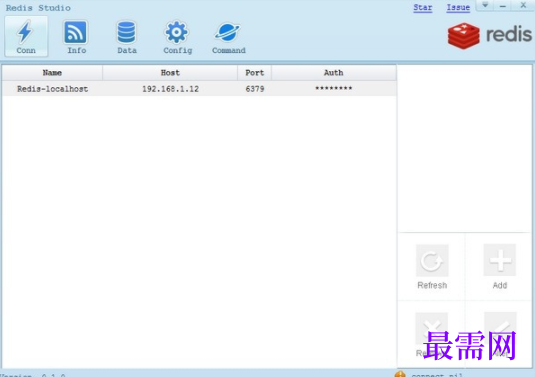
Task: Click the Add connection plus icon
Action: click(x=500, y=260)
